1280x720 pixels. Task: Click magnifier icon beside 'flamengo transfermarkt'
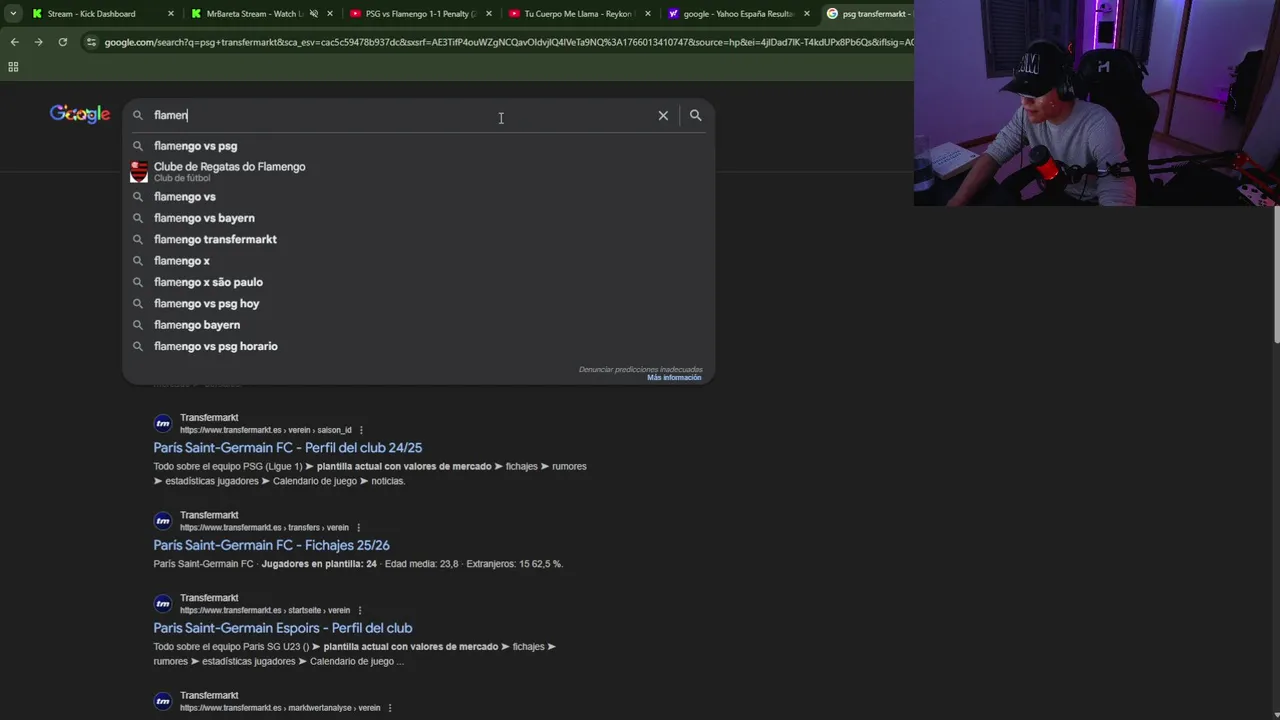138,240
